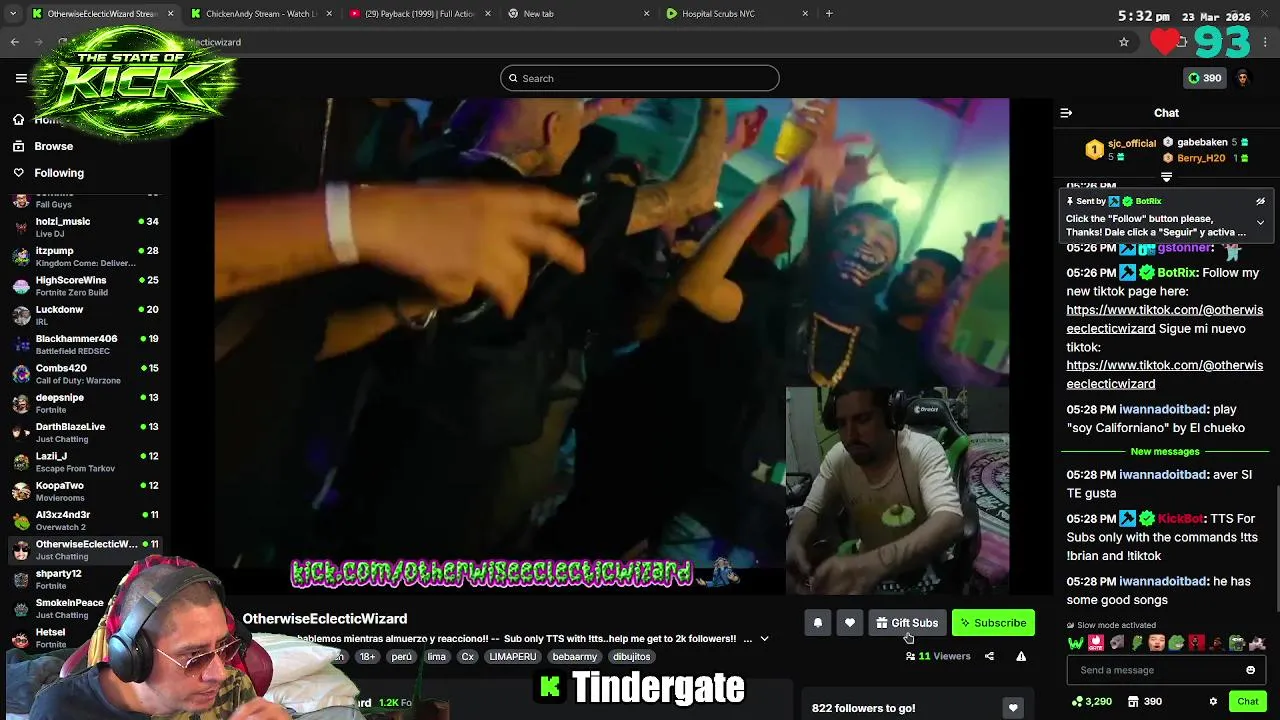The image size is (1280, 720).
Task: Click the LIMAPERU tag
Action: (x=512, y=657)
